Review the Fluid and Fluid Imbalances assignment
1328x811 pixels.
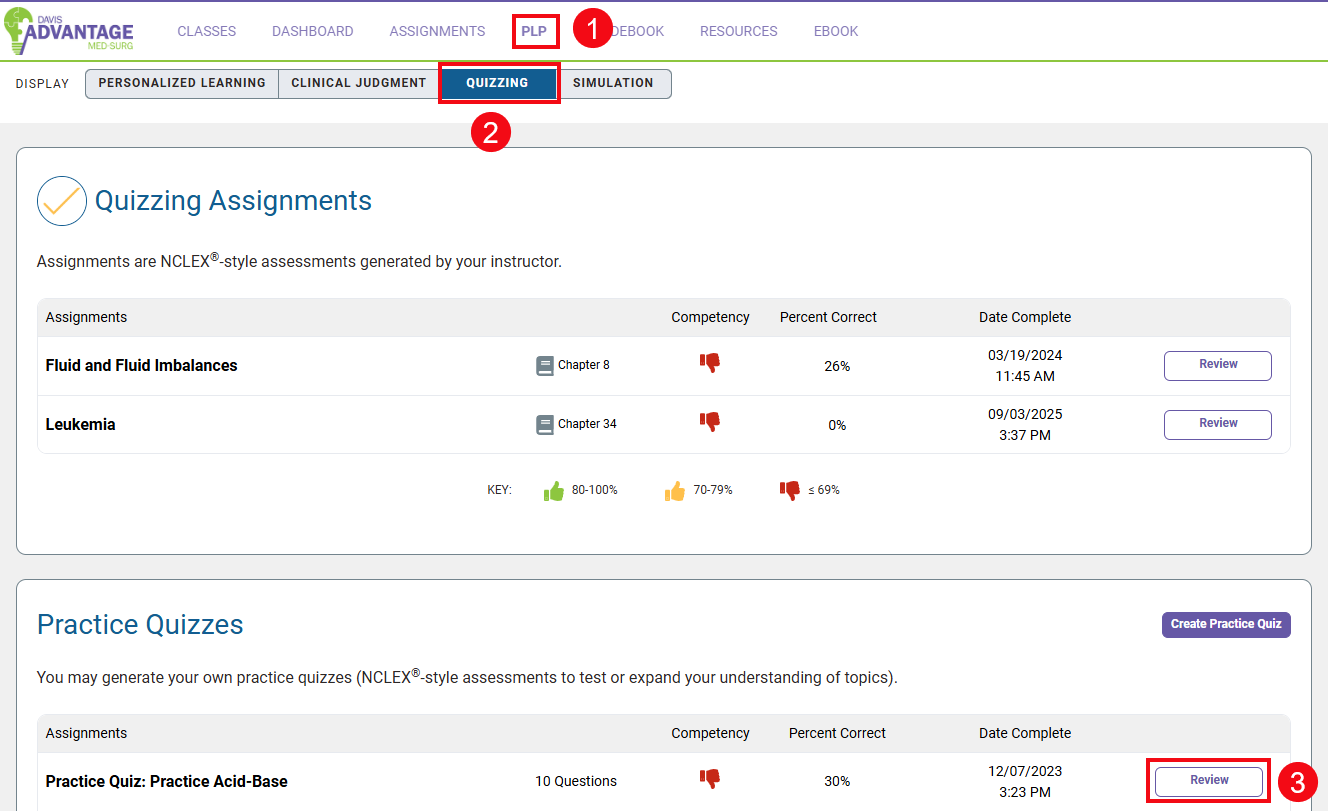point(1217,365)
